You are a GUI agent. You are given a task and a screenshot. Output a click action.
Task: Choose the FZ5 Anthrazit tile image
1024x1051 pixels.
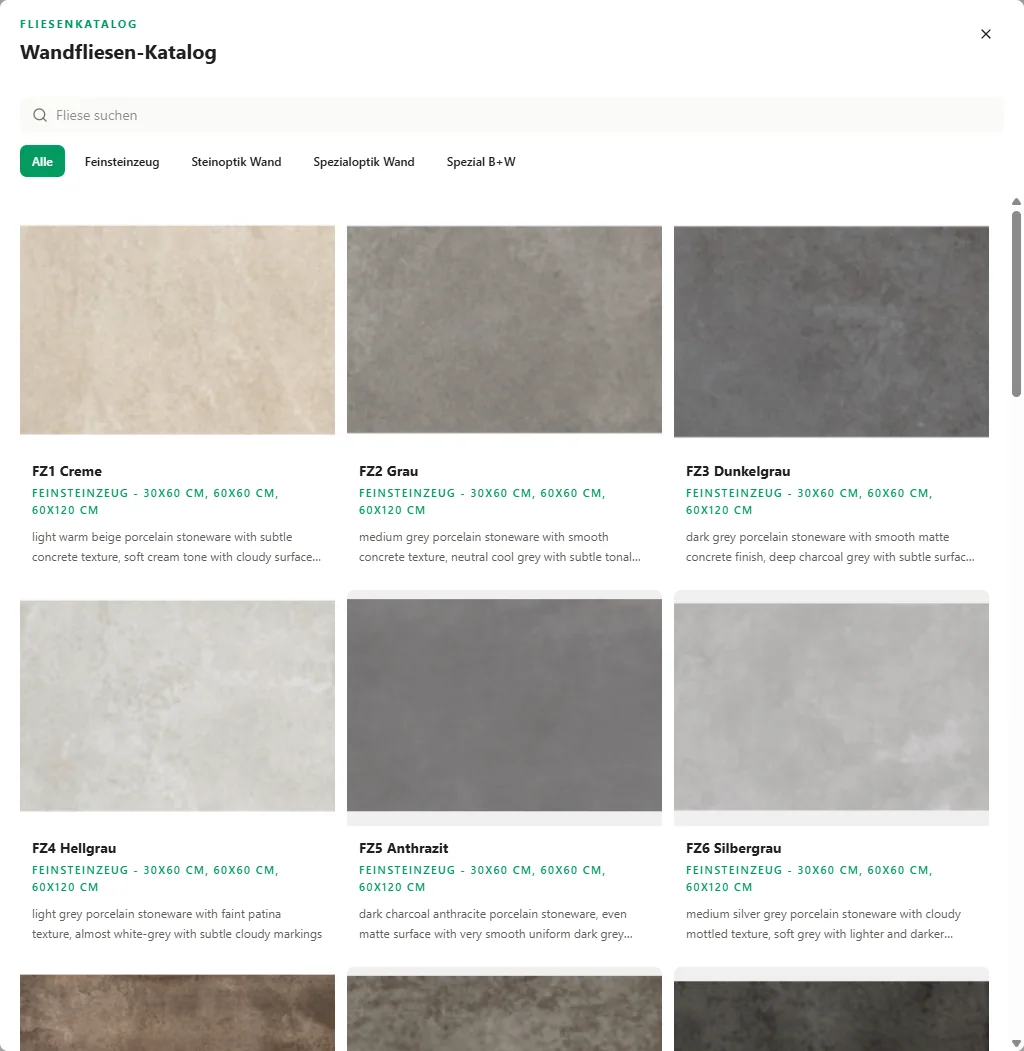505,705
